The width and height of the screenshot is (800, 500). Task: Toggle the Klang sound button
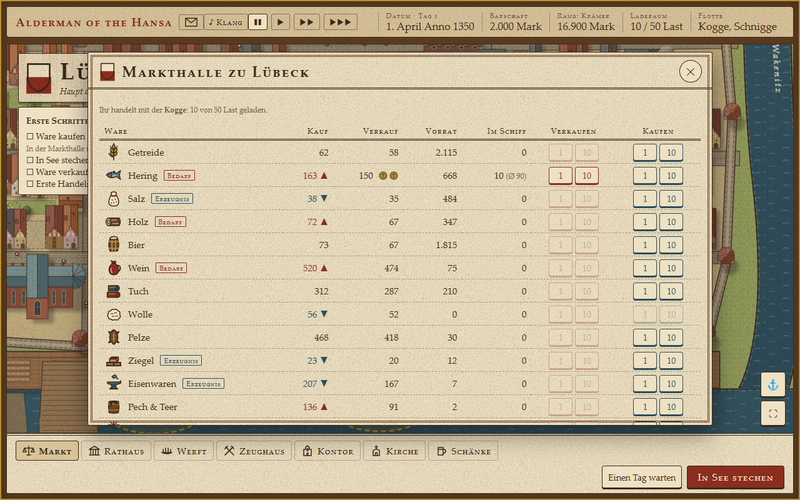(x=225, y=22)
